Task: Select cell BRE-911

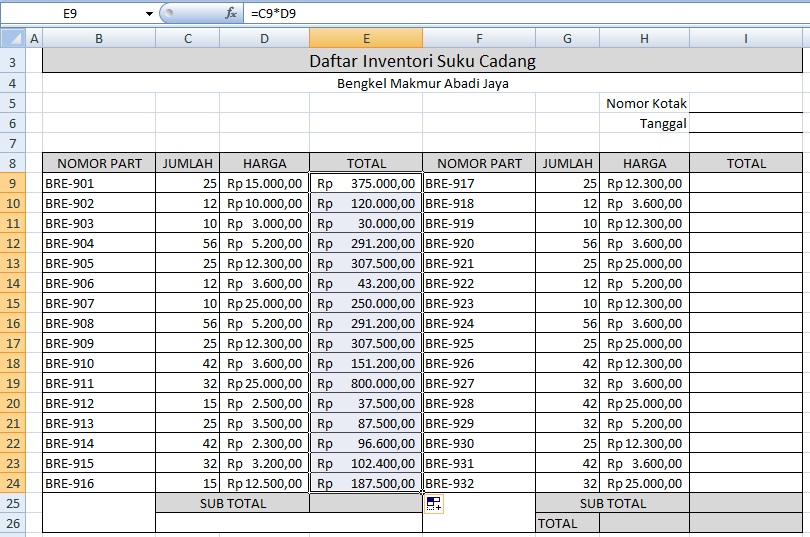Action: 99,383
